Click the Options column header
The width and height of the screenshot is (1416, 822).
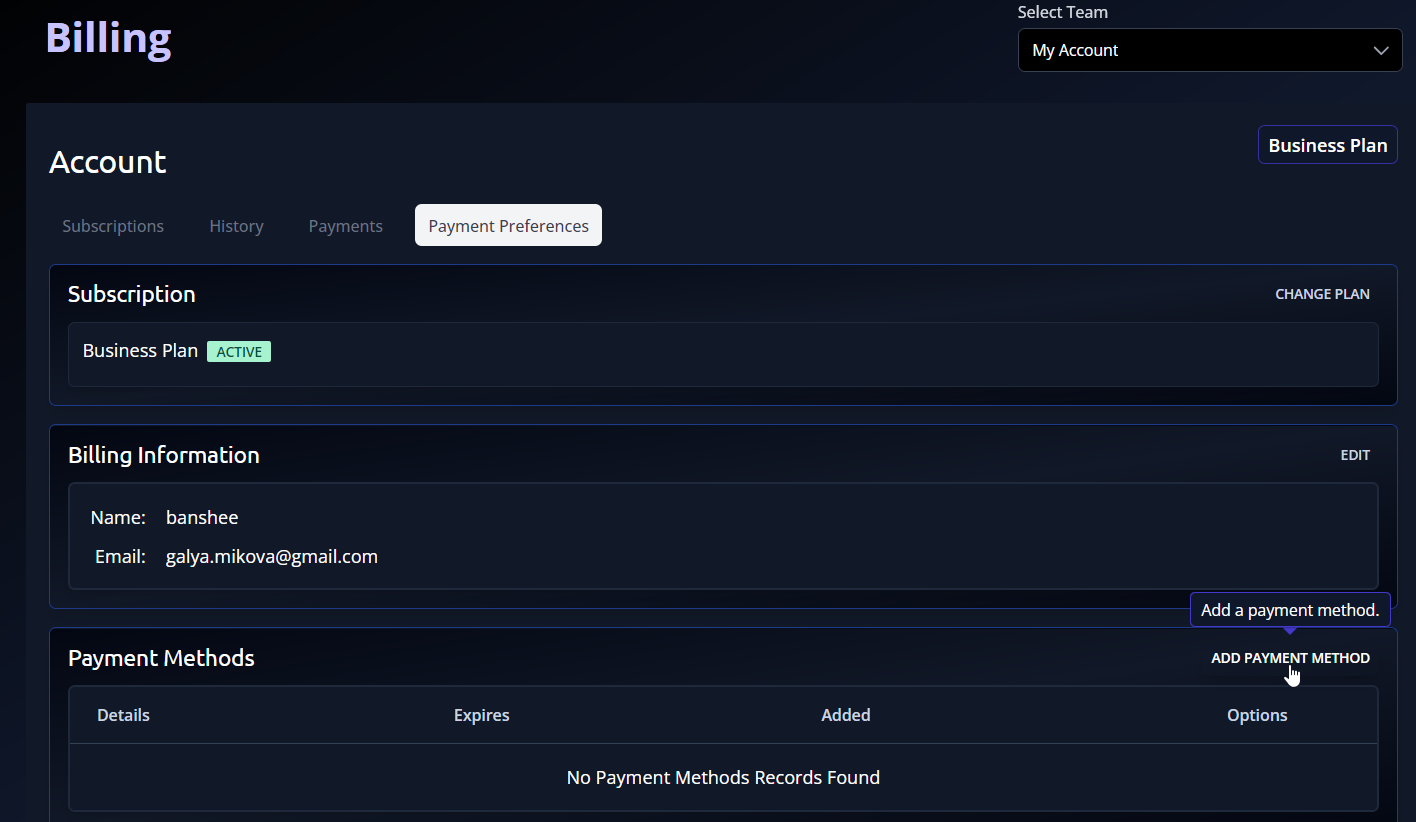click(x=1256, y=715)
